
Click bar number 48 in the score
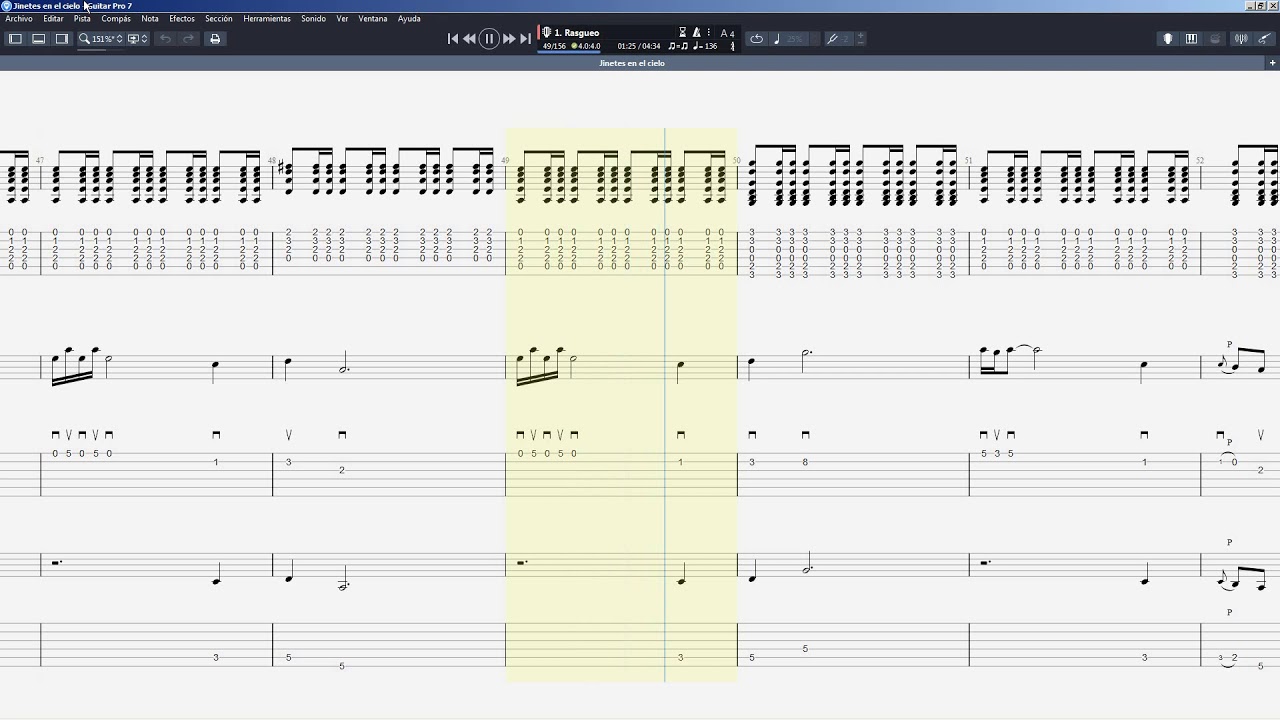[272, 160]
